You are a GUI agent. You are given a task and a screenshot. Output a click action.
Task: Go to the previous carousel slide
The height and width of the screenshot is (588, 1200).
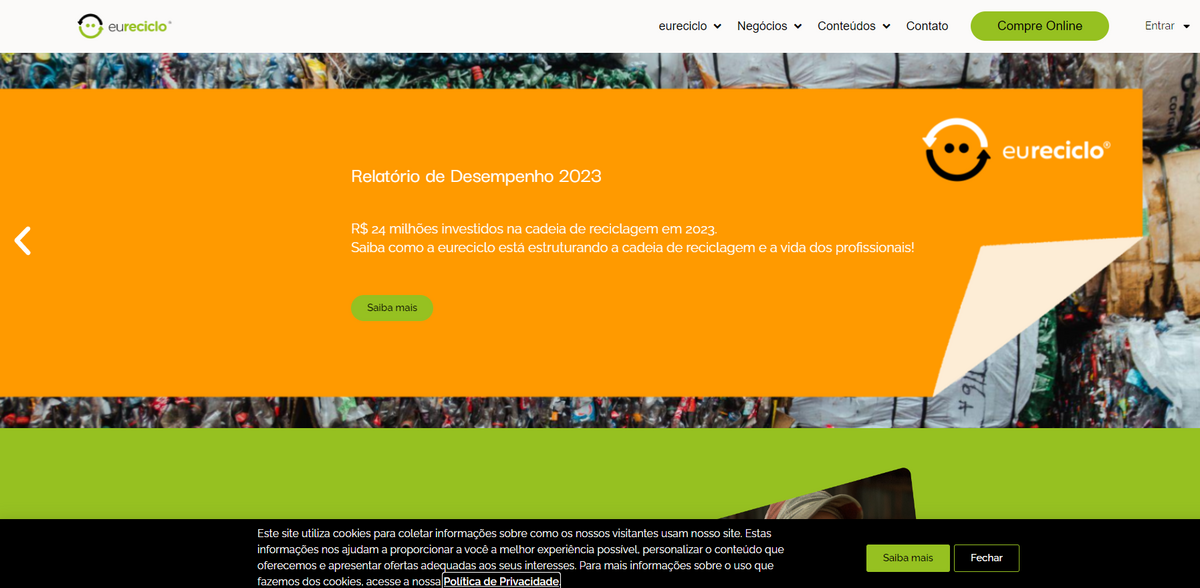tap(23, 240)
